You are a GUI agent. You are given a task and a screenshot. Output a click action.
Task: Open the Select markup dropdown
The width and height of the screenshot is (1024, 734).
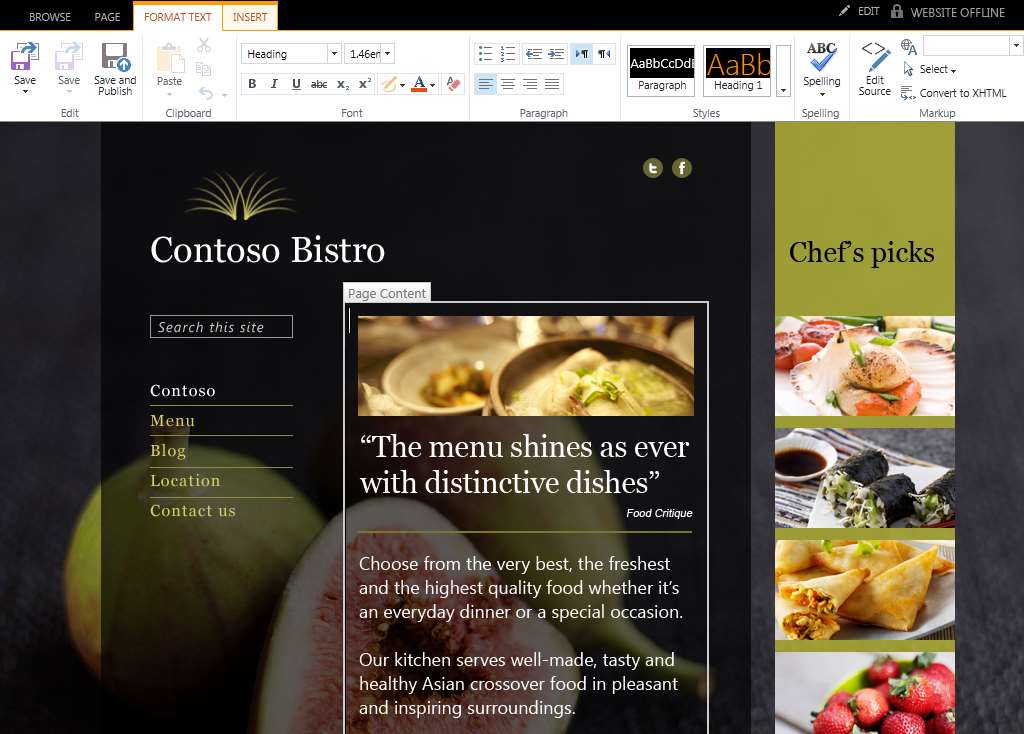click(937, 69)
